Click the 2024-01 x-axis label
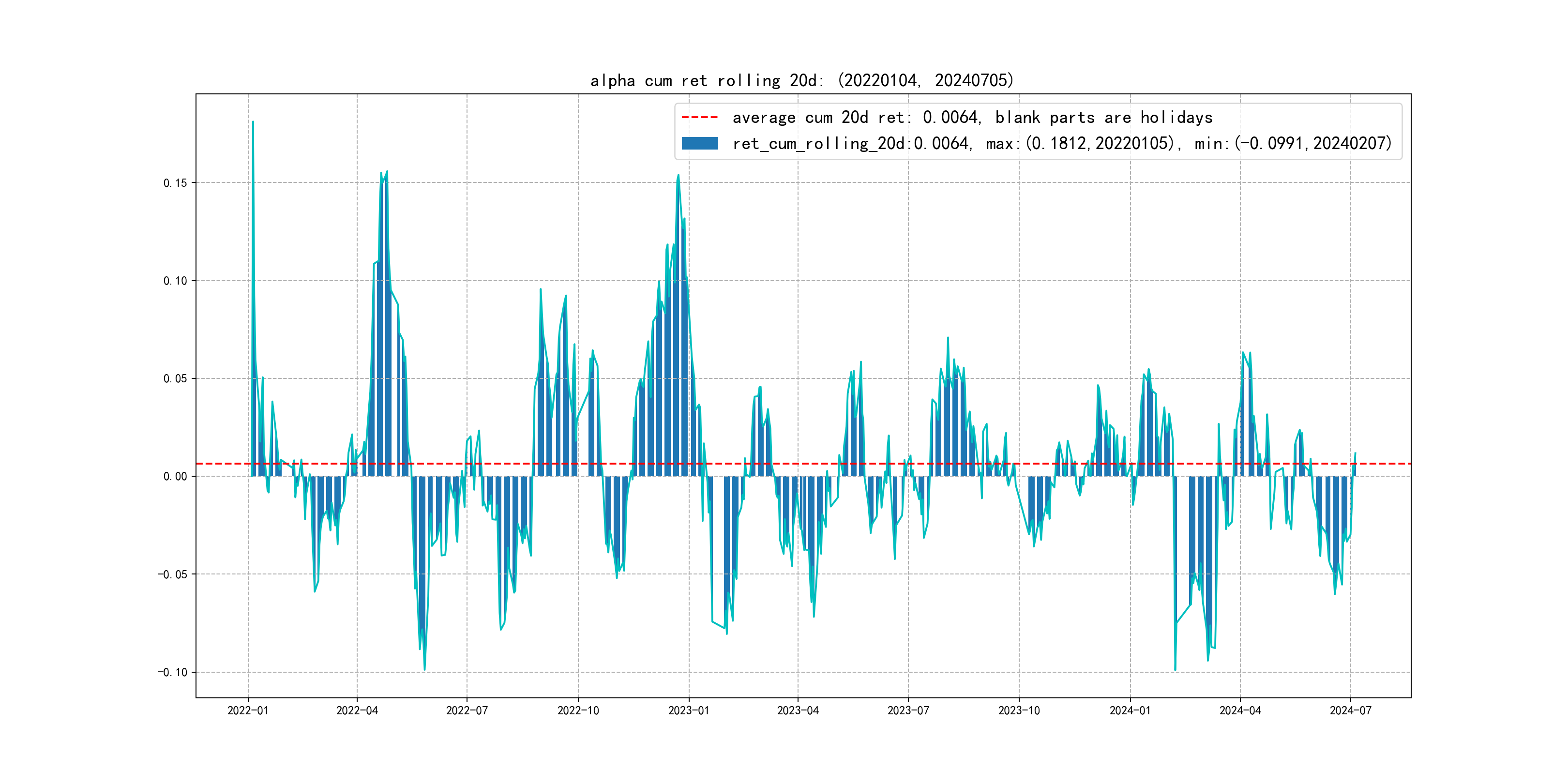Screen dimensions: 1568x784 point(1131,710)
